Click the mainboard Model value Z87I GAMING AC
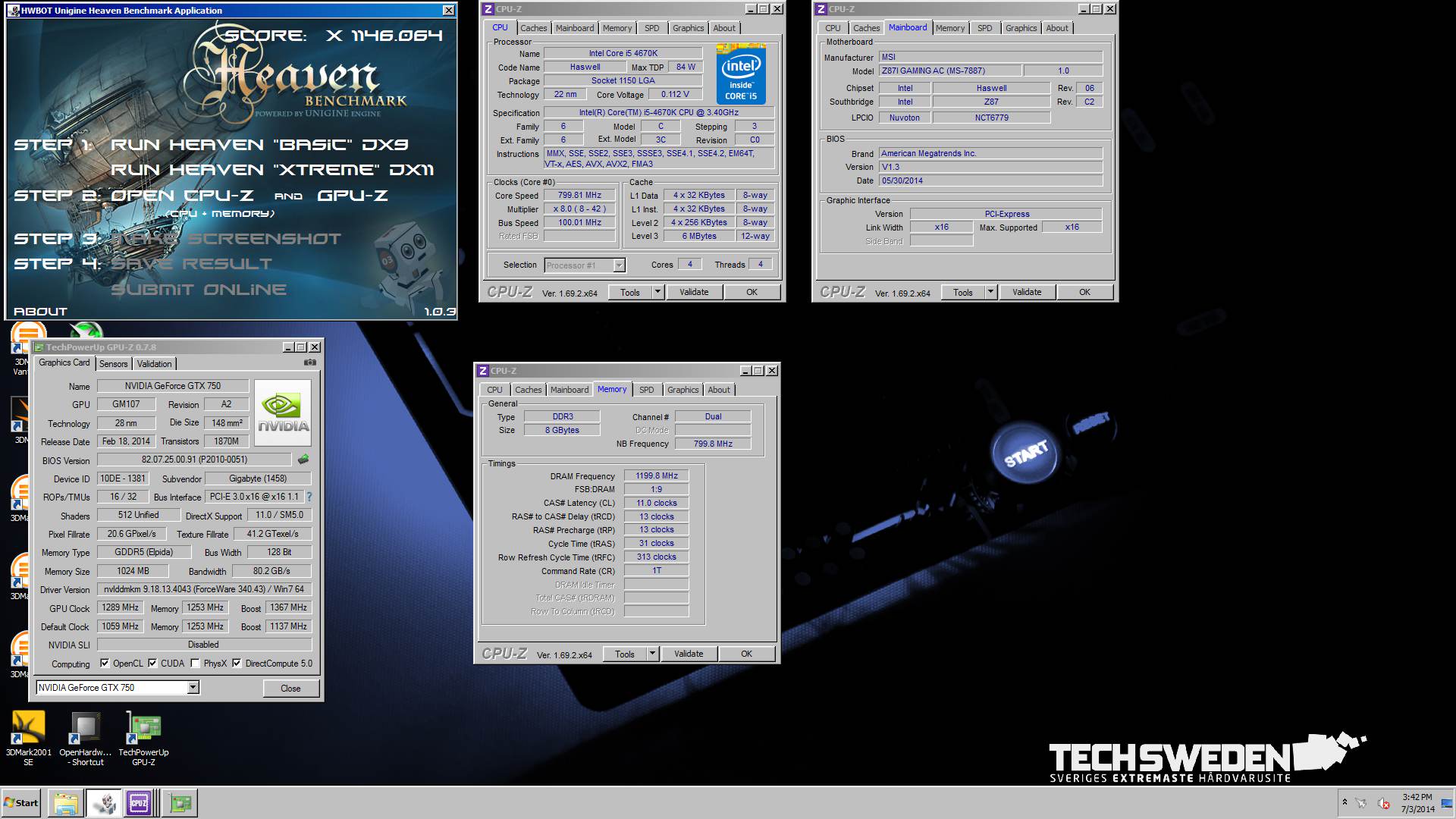The image size is (1456, 819). [x=949, y=71]
